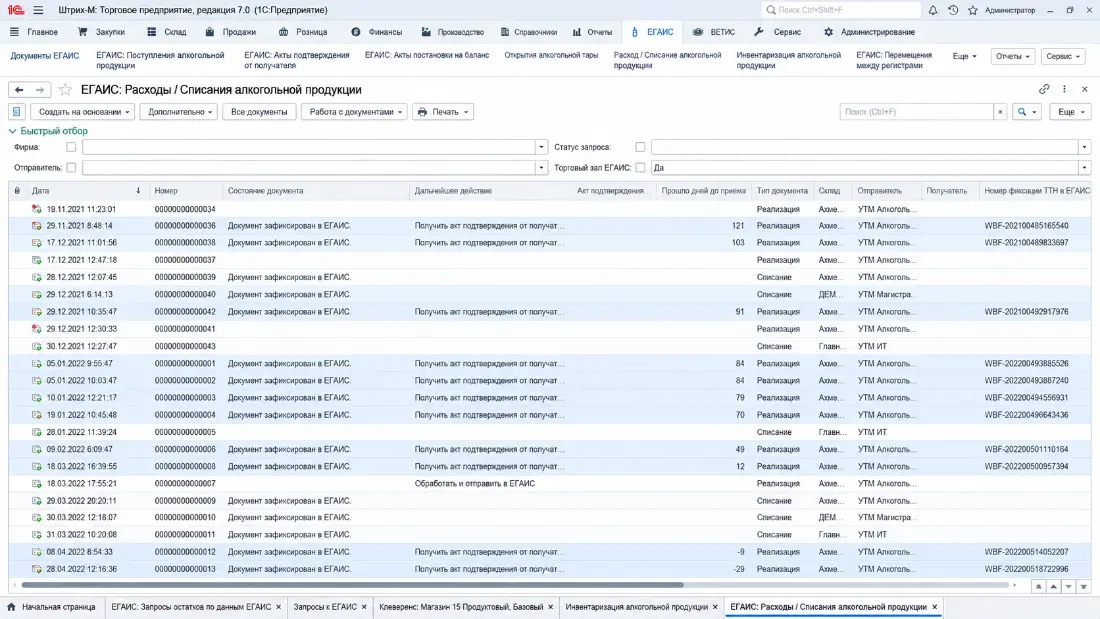Click the horizontal table scrollbar
The image size is (1100, 619).
(352, 585)
